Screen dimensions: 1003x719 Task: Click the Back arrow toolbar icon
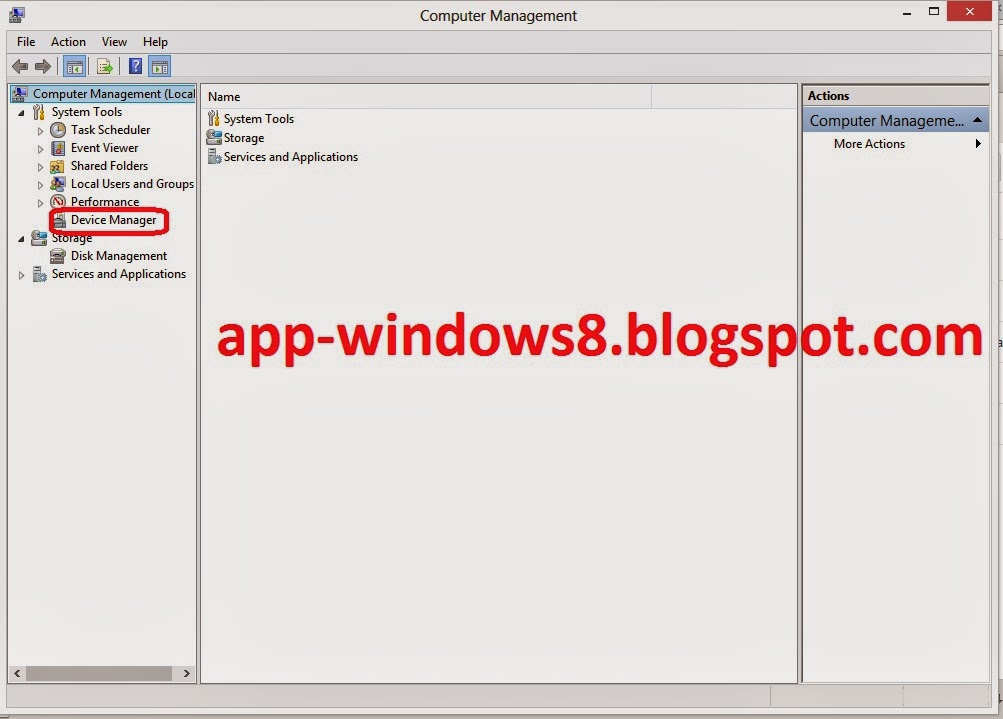click(x=20, y=67)
